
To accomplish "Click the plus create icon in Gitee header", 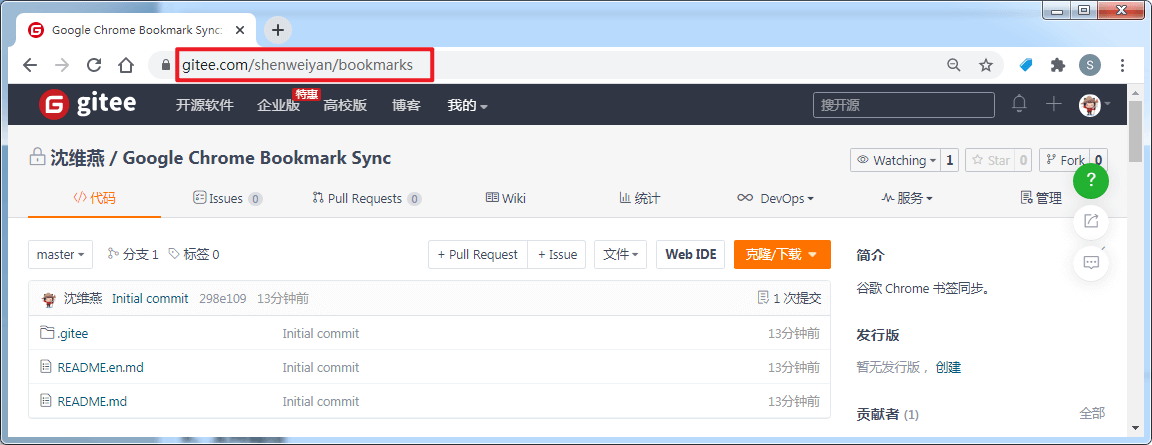I will coord(1054,104).
